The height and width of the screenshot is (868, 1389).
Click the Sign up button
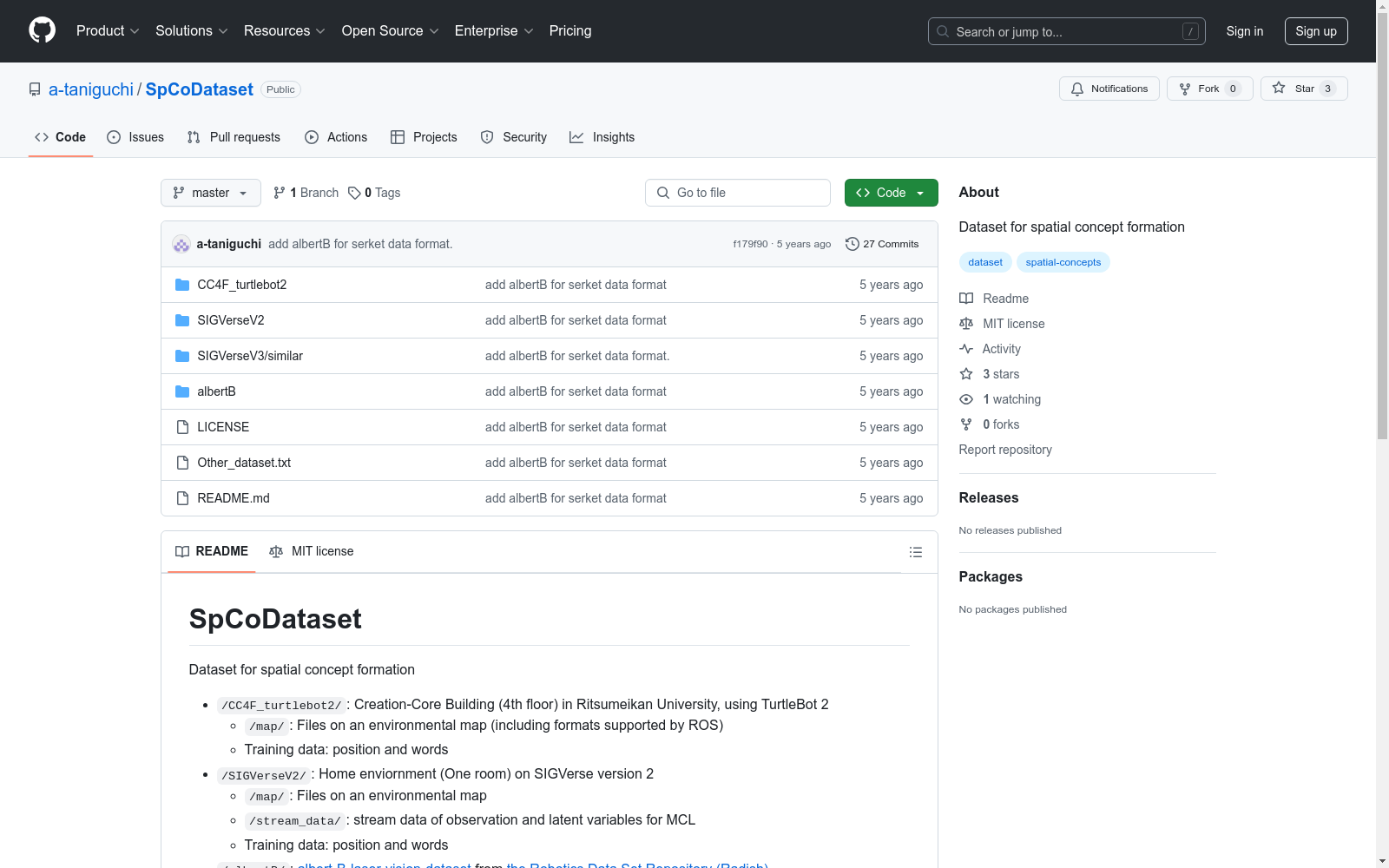tap(1316, 31)
